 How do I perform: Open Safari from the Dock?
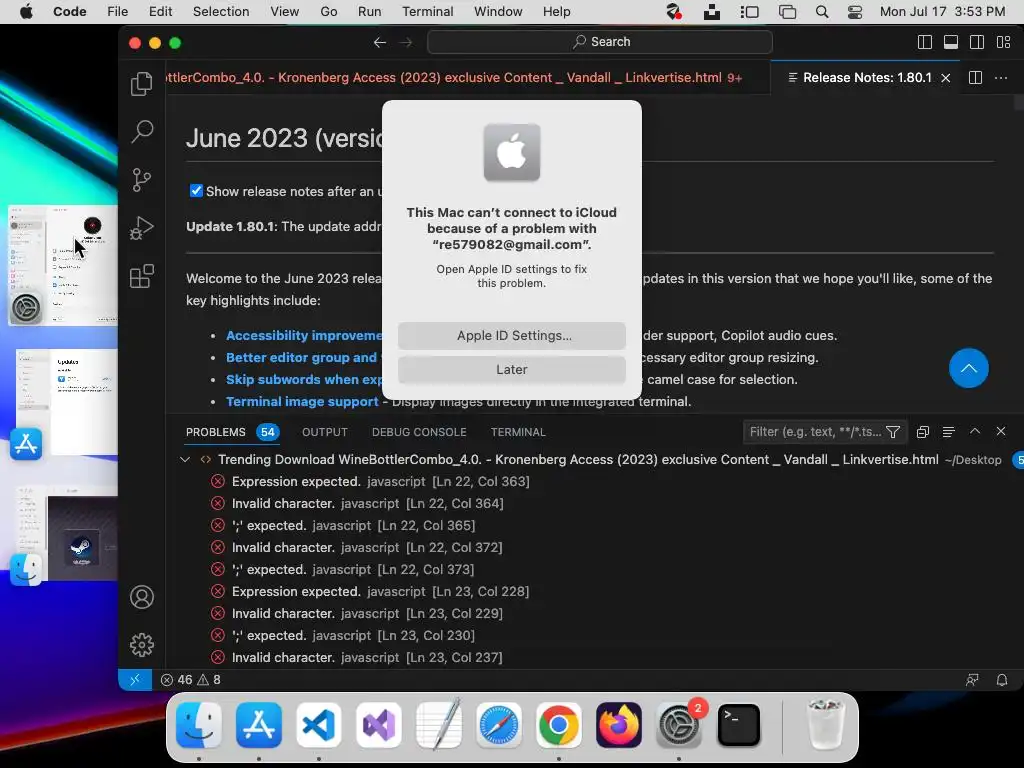point(499,725)
